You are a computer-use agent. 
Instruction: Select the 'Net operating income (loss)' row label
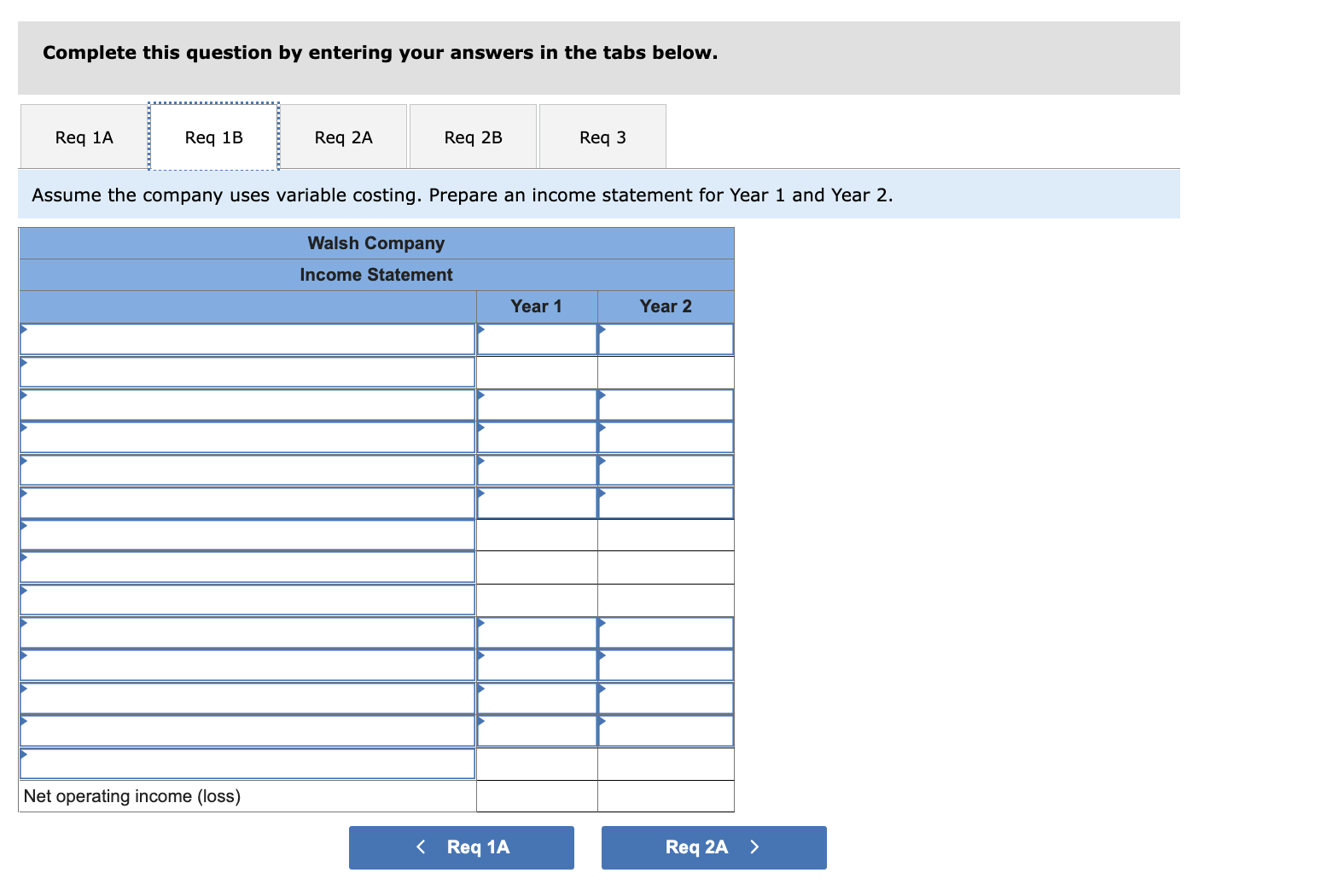(132, 796)
